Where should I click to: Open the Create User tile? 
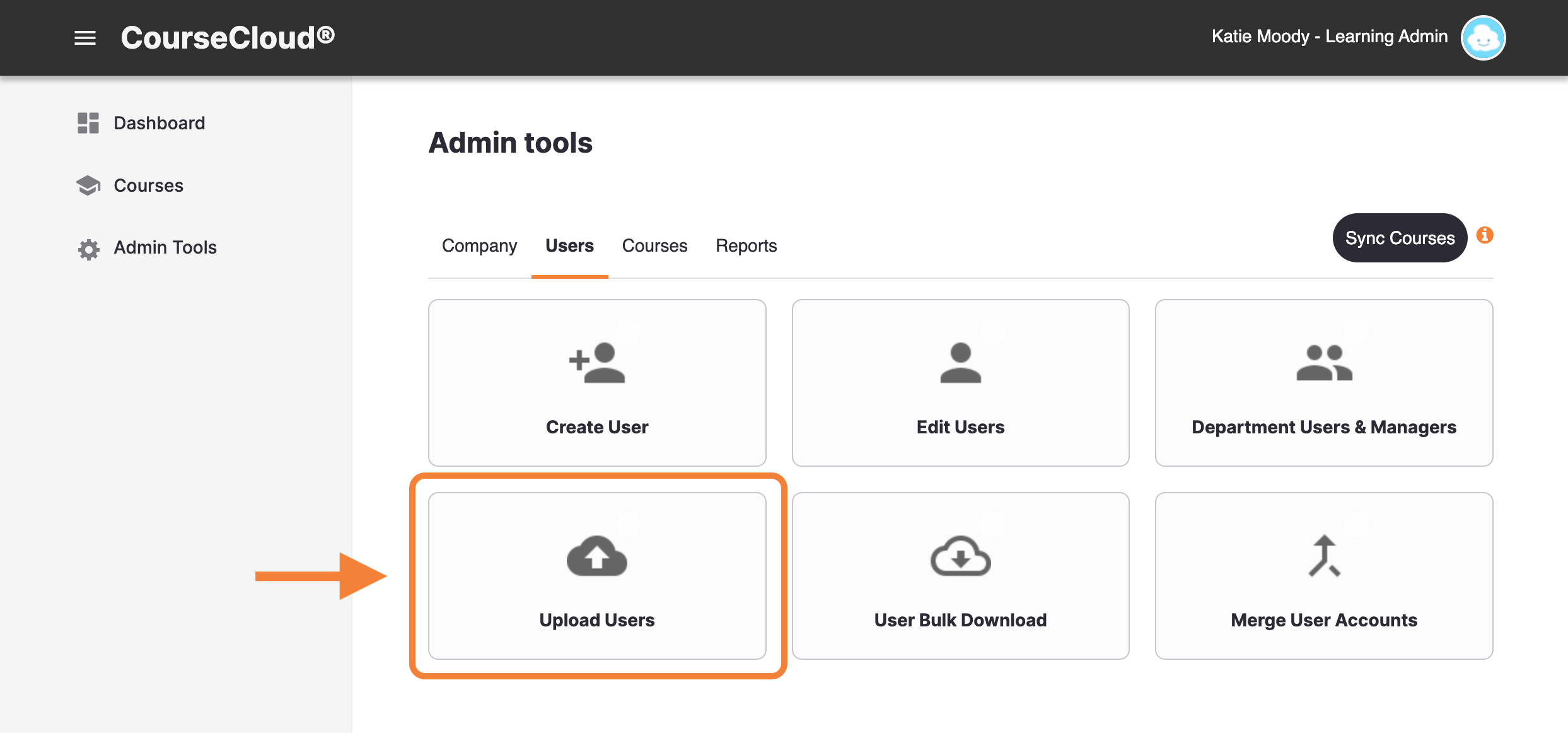tap(596, 384)
